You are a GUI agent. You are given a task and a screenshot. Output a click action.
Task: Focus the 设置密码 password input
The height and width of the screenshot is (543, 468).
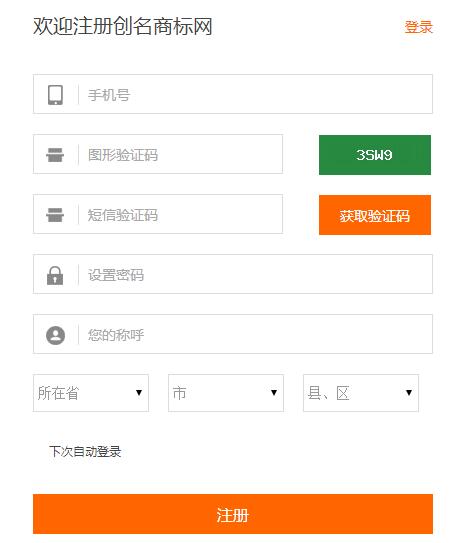pyautogui.click(x=233, y=274)
